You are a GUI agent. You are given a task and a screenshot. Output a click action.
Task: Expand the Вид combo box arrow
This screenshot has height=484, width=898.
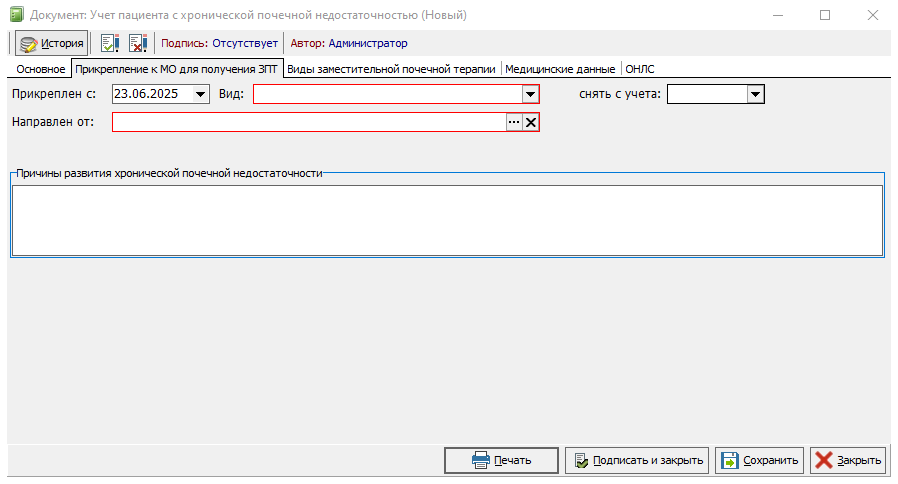tap(530, 94)
